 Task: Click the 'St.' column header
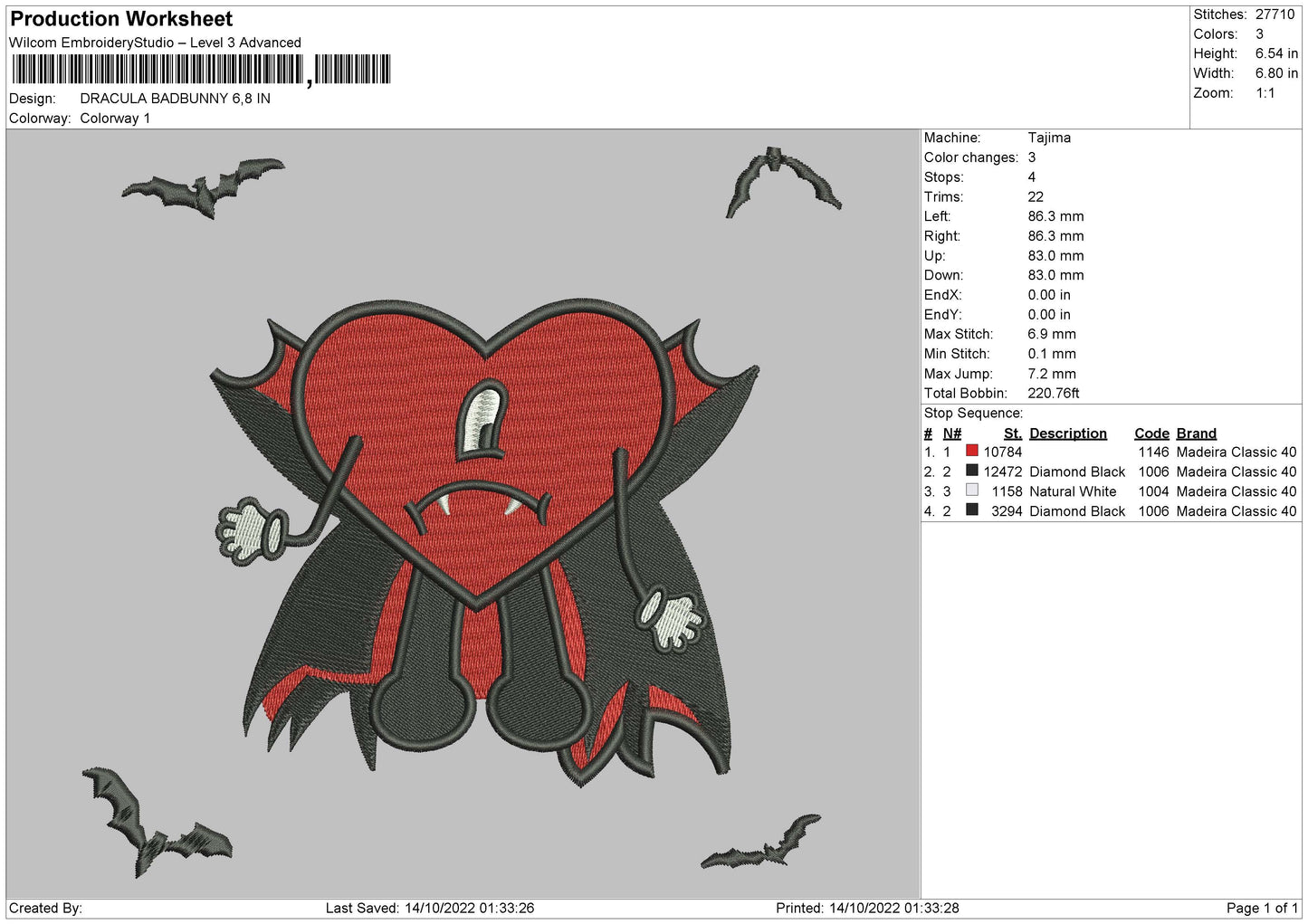(1013, 433)
